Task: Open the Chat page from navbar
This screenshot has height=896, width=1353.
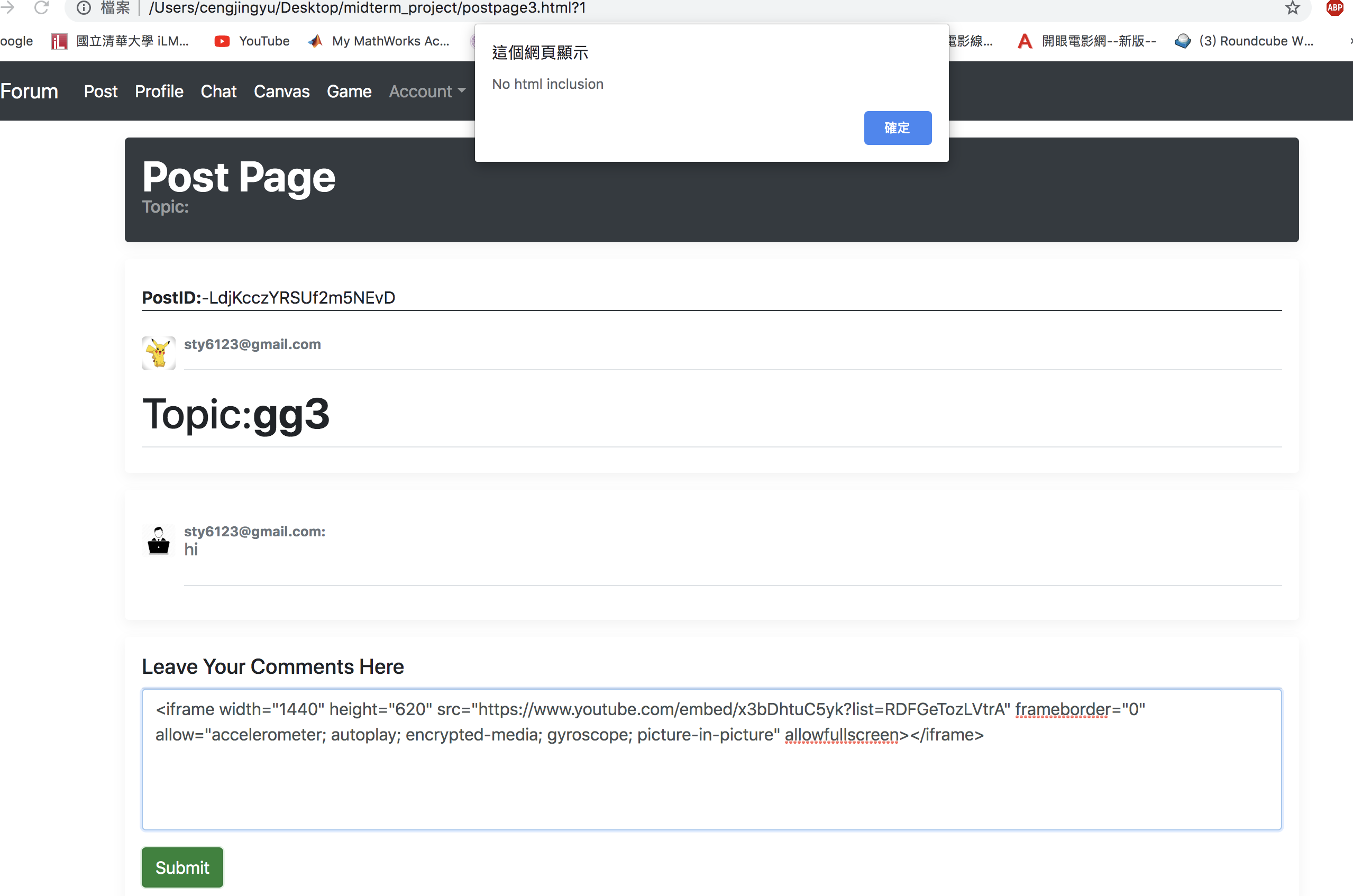Action: pyautogui.click(x=218, y=92)
